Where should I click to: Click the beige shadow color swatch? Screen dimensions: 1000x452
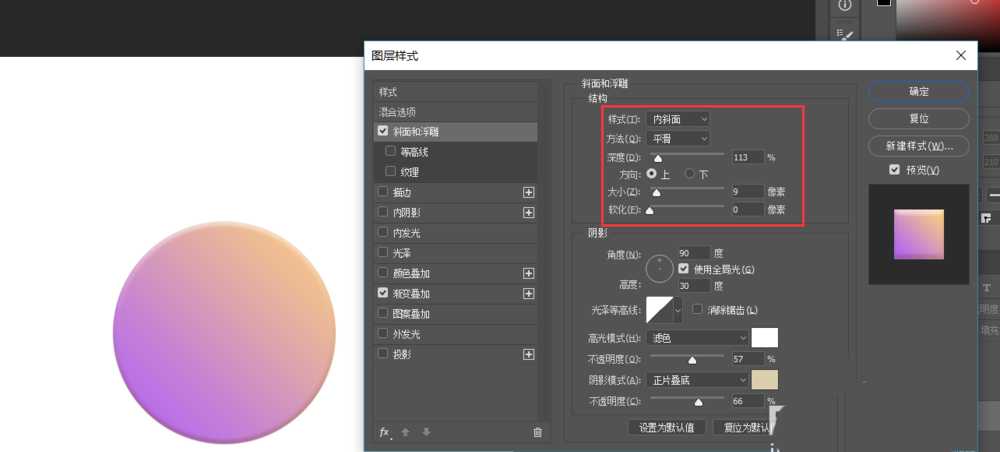point(764,380)
